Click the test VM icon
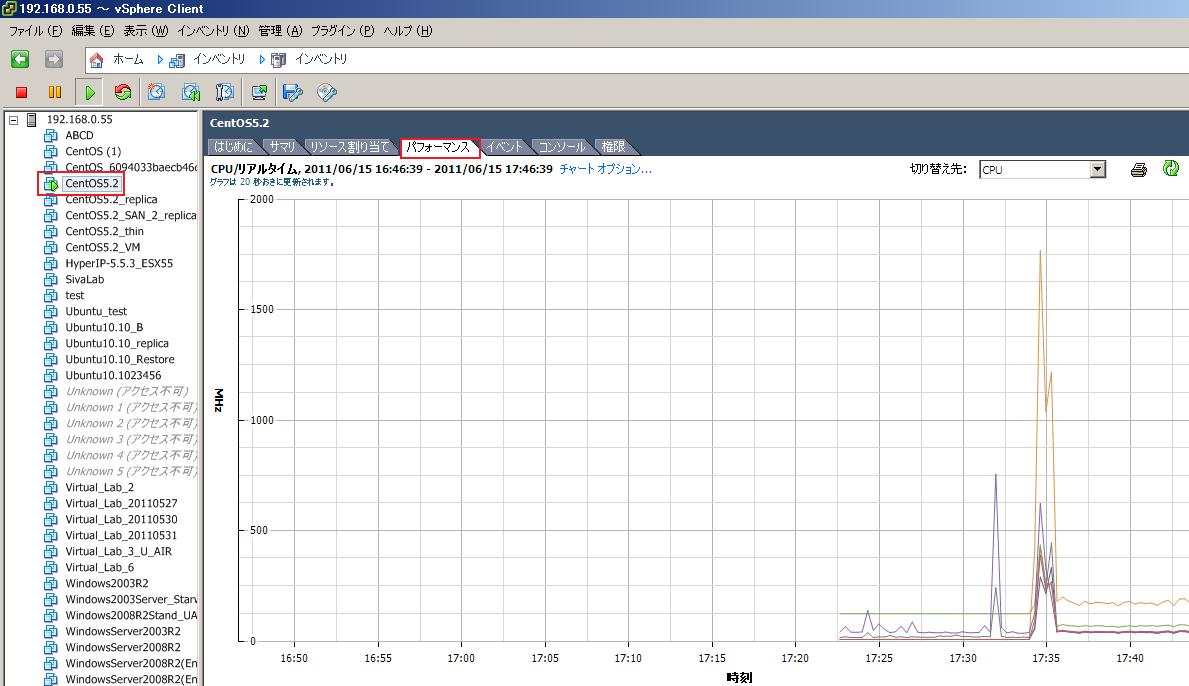 (x=51, y=296)
